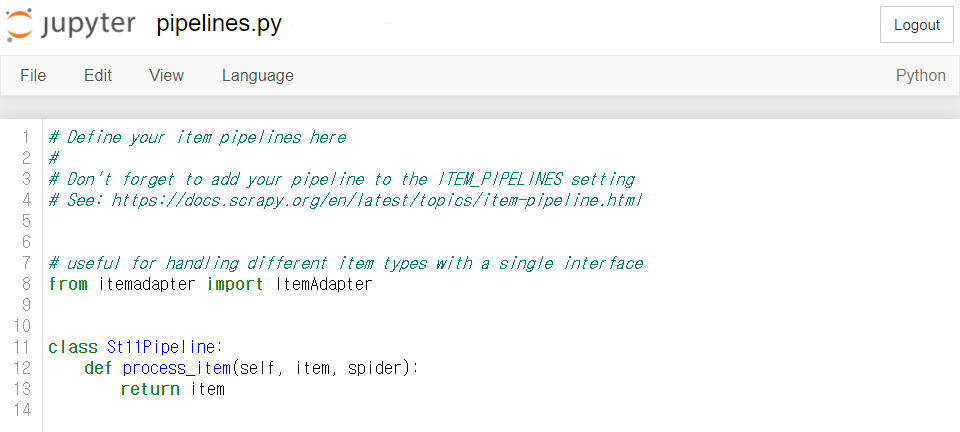The image size is (960, 432).
Task: Open the View menu
Action: tap(166, 76)
